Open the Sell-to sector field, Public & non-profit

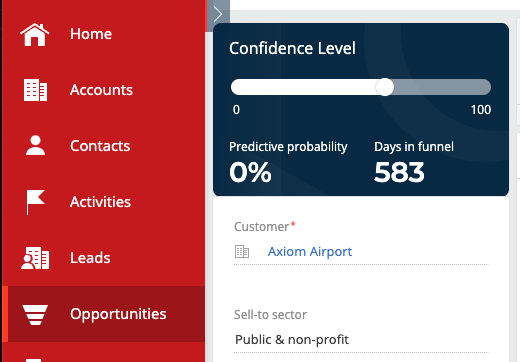(361, 340)
